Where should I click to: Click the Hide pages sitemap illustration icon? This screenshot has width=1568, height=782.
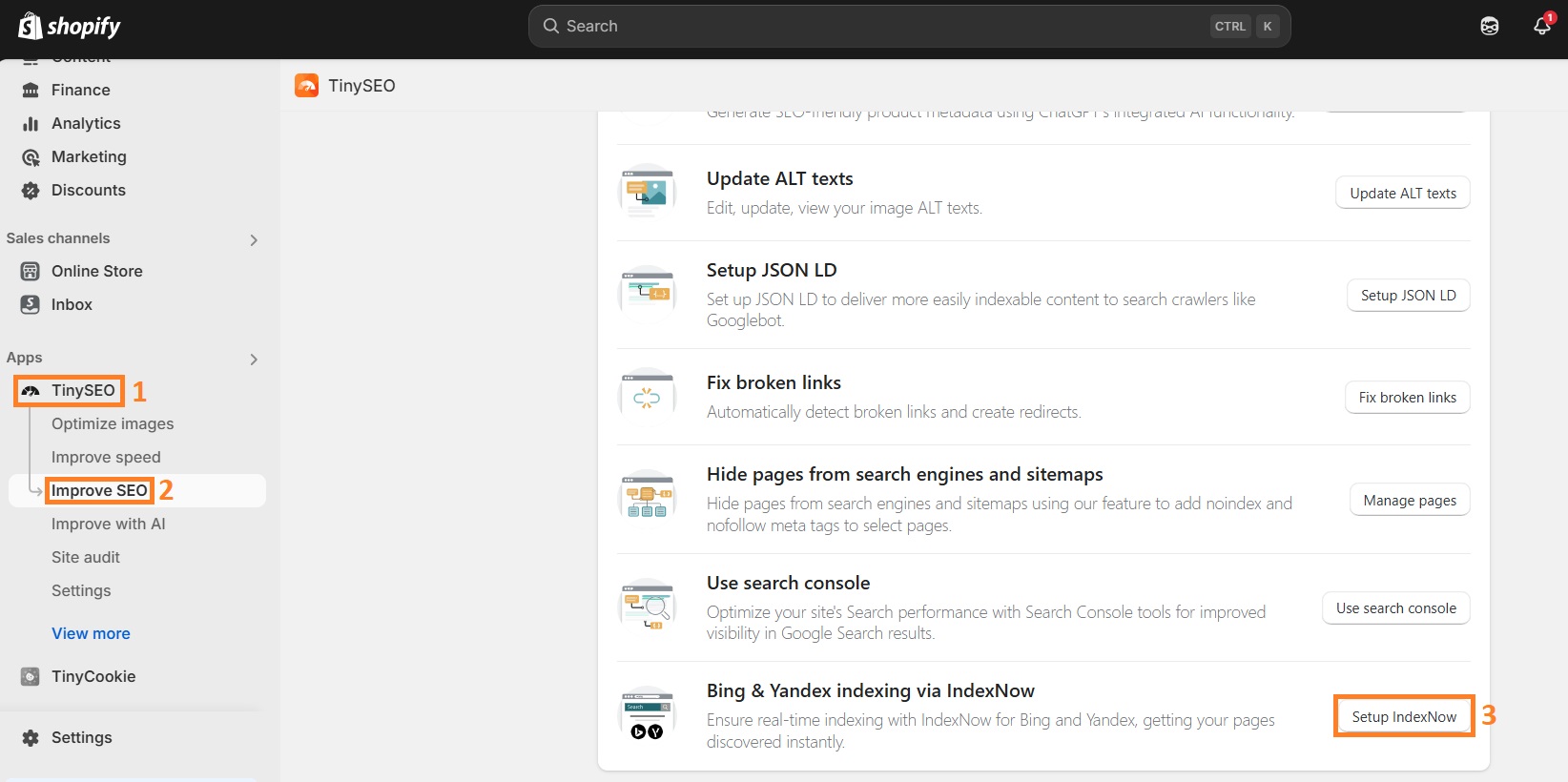click(x=648, y=498)
